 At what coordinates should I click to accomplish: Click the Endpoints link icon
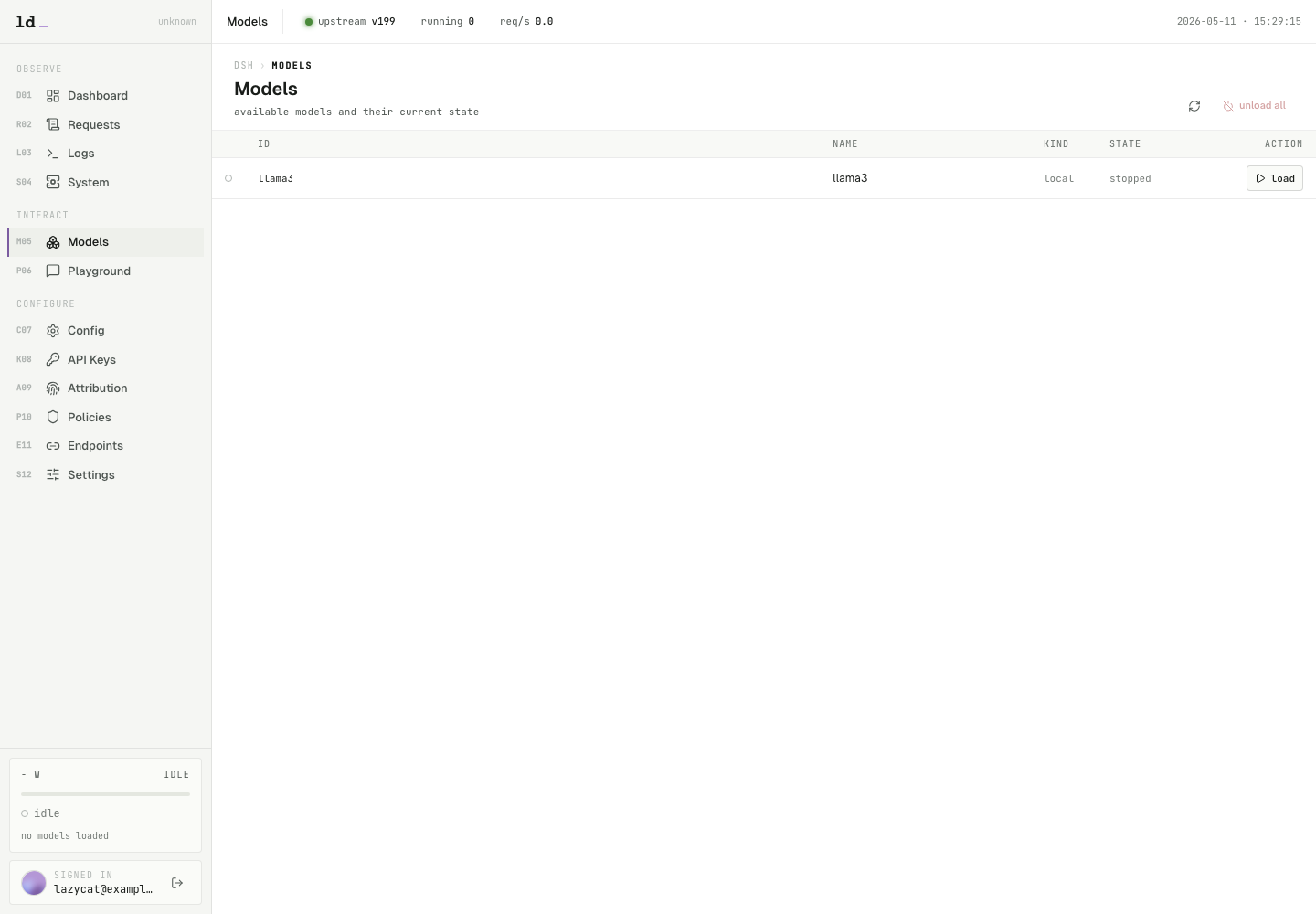(x=53, y=446)
